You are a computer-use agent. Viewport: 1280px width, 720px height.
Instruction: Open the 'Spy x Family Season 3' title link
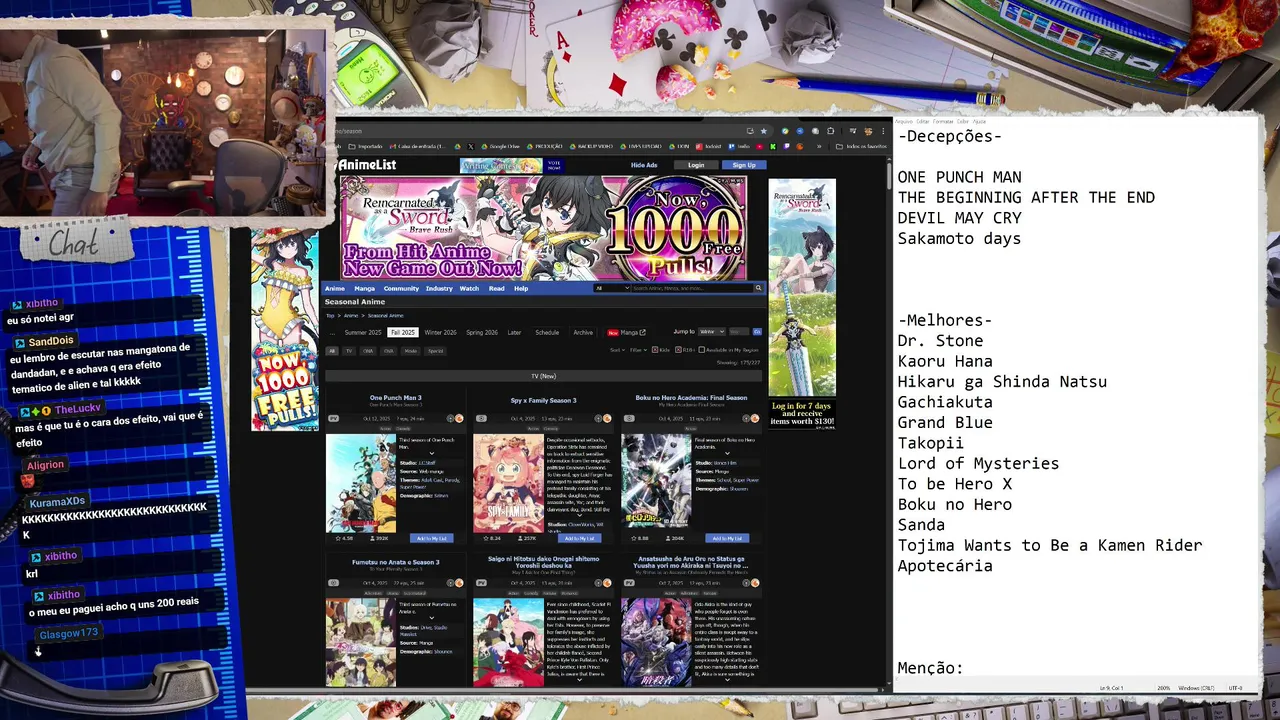pos(544,401)
